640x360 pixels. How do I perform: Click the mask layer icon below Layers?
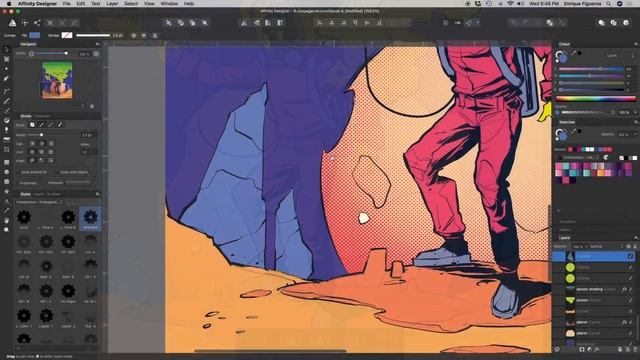pos(582,349)
